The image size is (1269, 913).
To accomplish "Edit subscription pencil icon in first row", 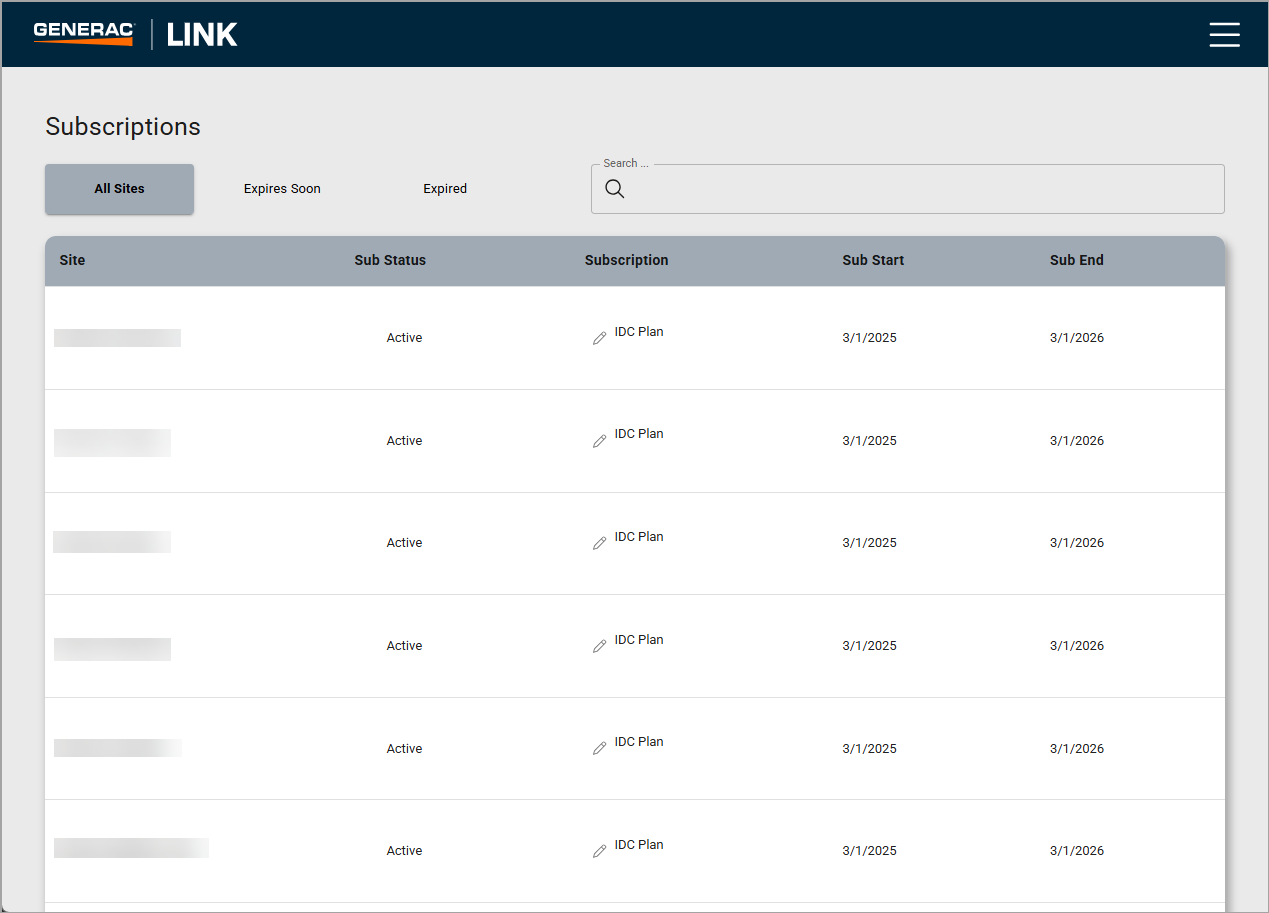I will click(x=599, y=339).
